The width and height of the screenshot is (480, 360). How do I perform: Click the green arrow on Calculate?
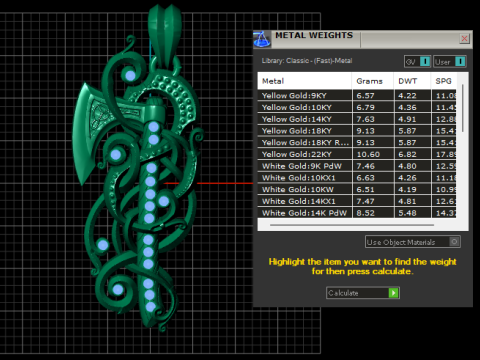click(394, 293)
